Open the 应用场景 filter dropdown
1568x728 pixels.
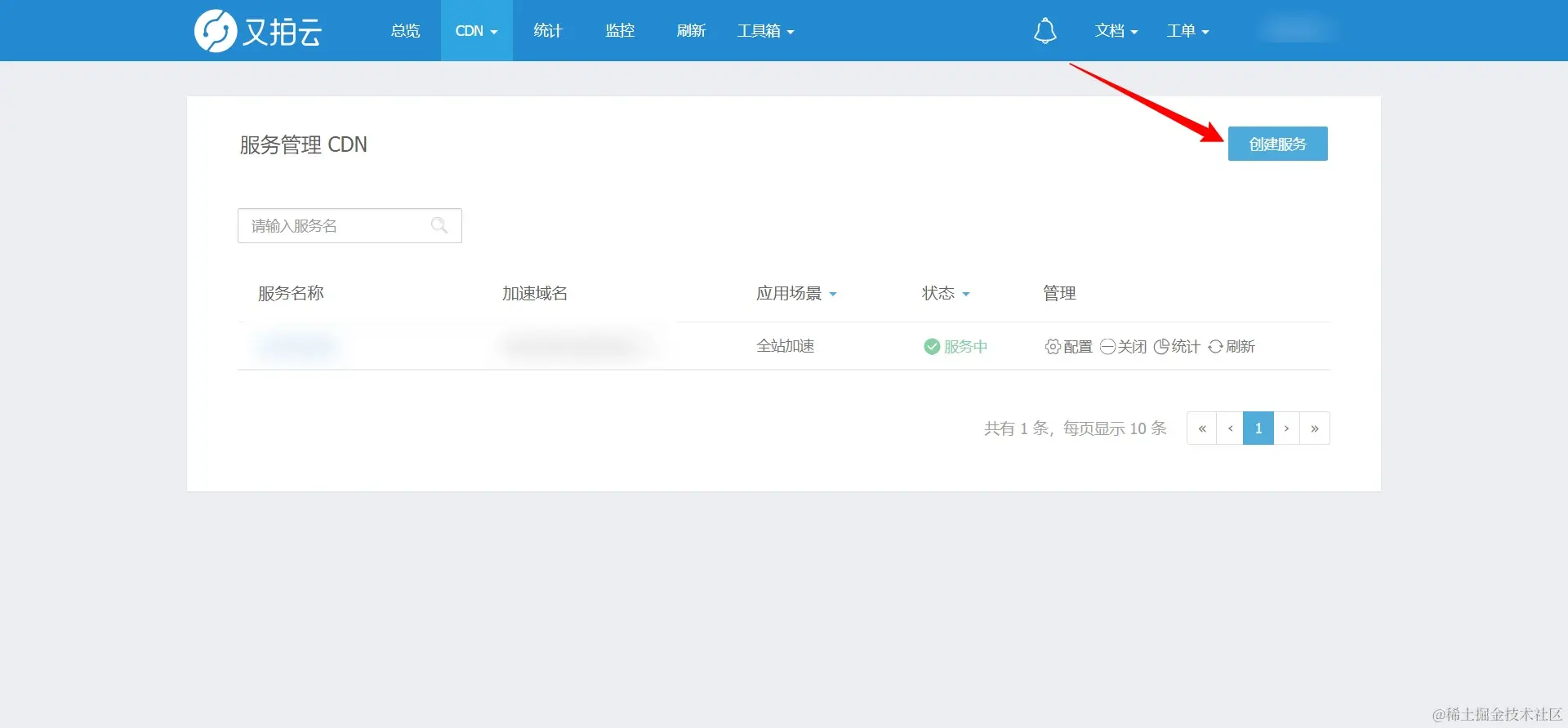pos(796,293)
